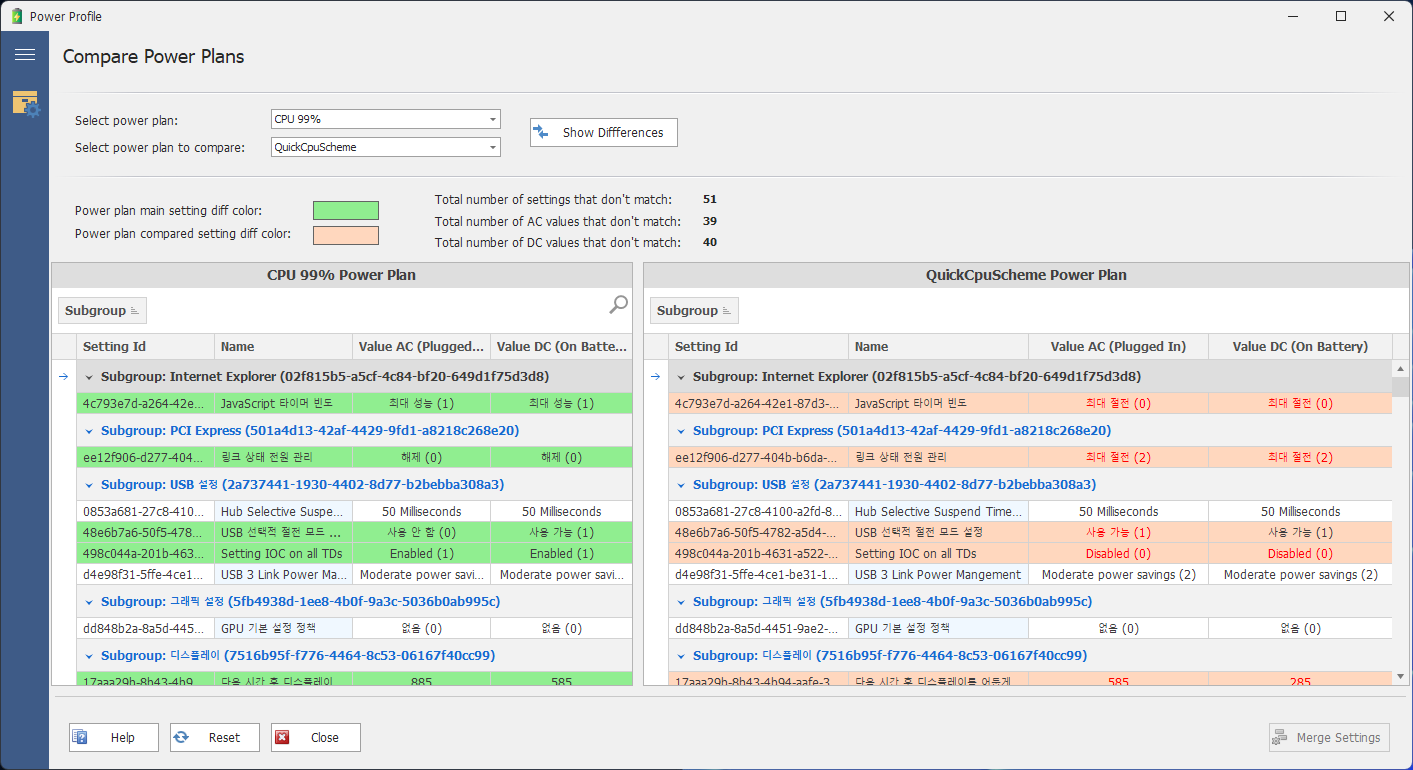The height and width of the screenshot is (770, 1413).
Task: Collapse USB 설정 subgroup in the left panel
Action: (89, 485)
